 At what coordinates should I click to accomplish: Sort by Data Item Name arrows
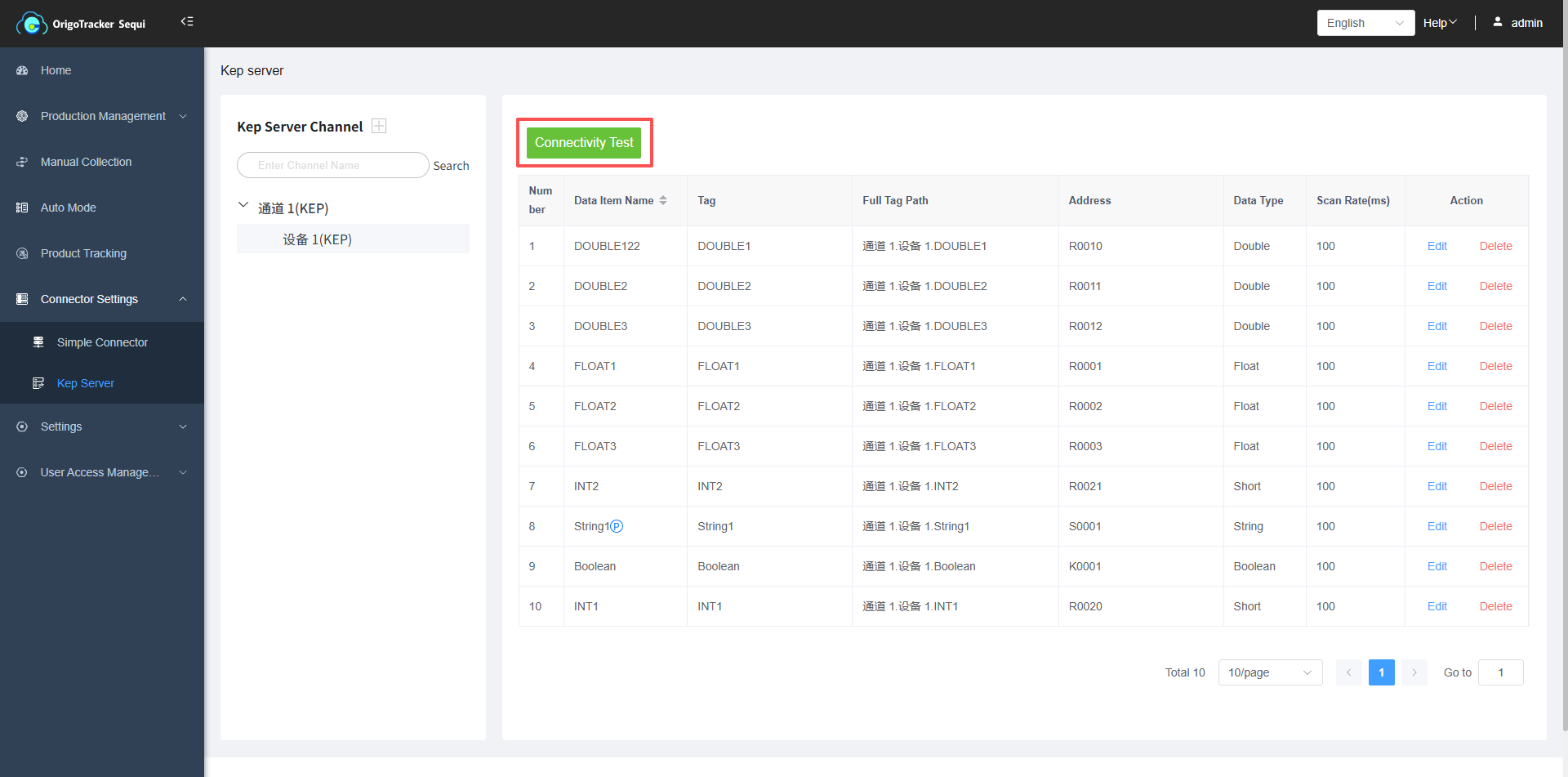click(x=663, y=200)
